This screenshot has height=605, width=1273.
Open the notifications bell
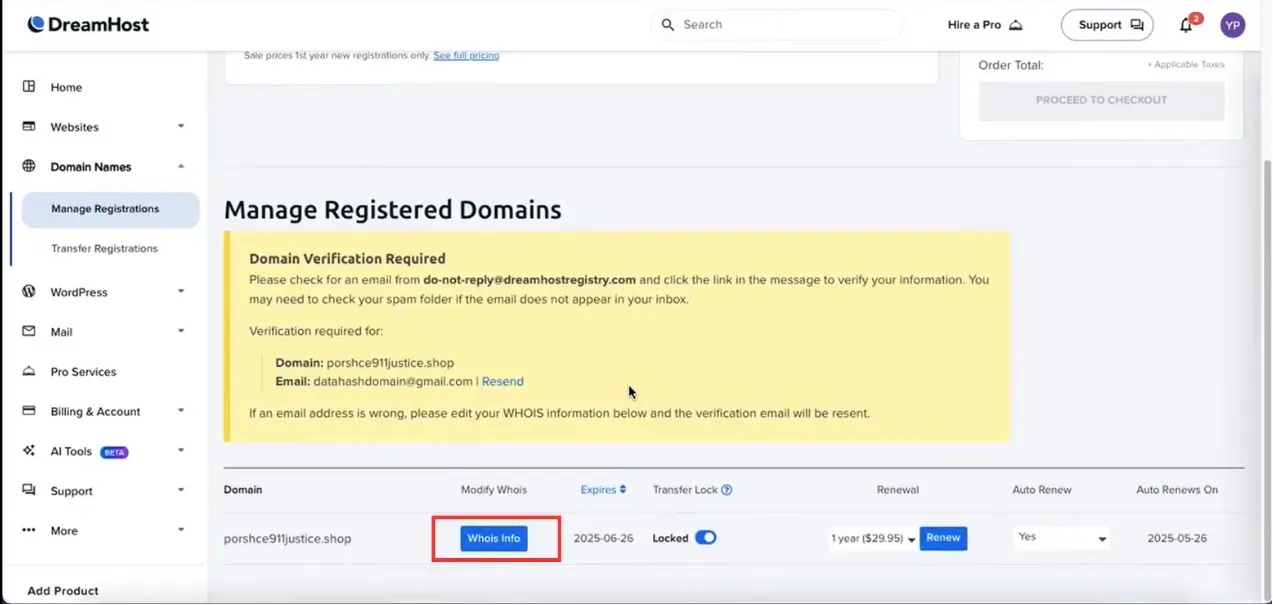point(1186,25)
